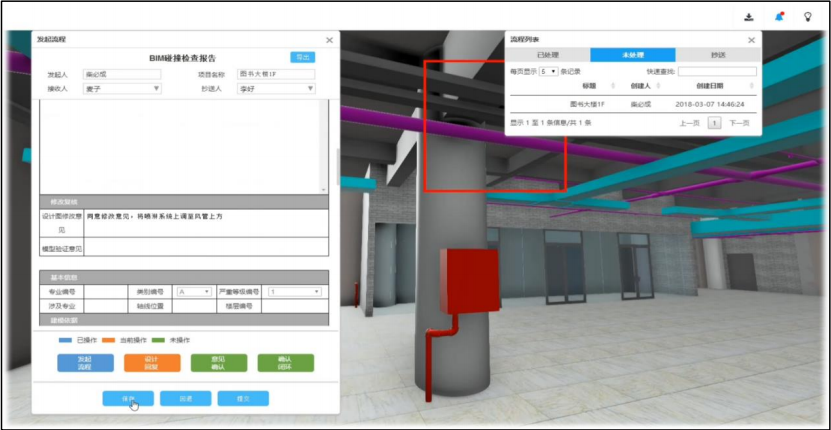Click the 发起人 input field
The image size is (831, 430).
122,74
